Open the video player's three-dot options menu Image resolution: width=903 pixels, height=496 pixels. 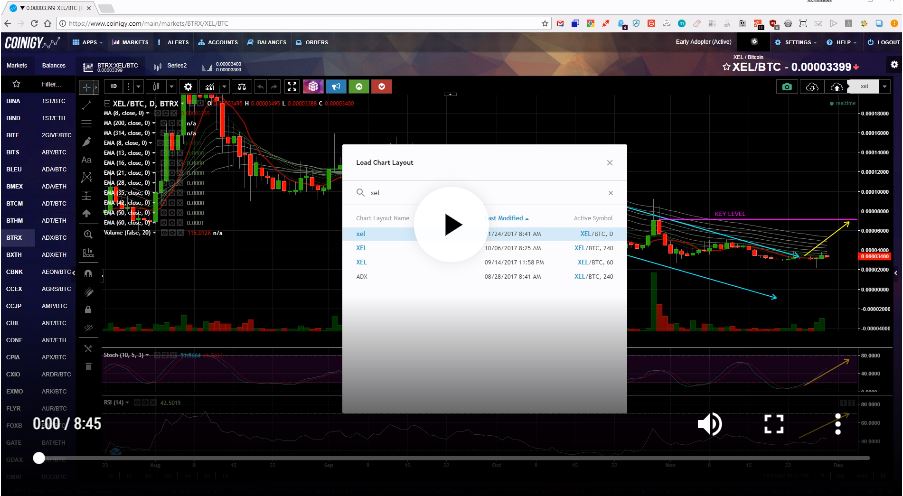click(838, 424)
